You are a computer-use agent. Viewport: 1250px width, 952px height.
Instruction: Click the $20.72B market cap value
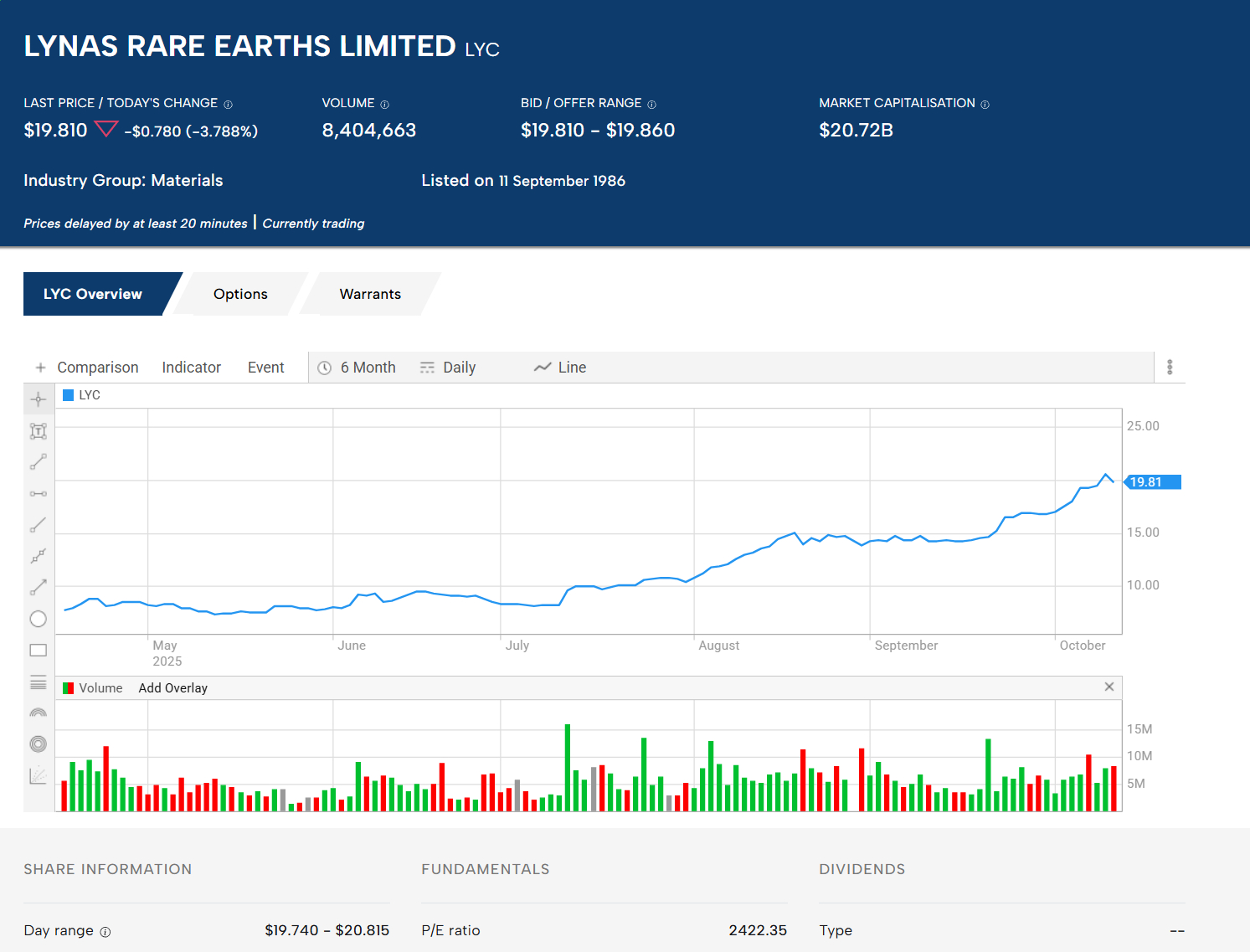pos(856,131)
